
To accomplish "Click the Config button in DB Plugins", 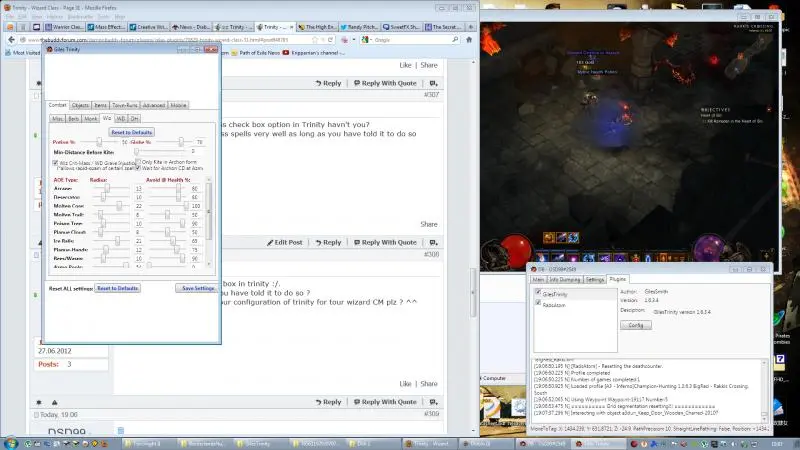I will 636,325.
